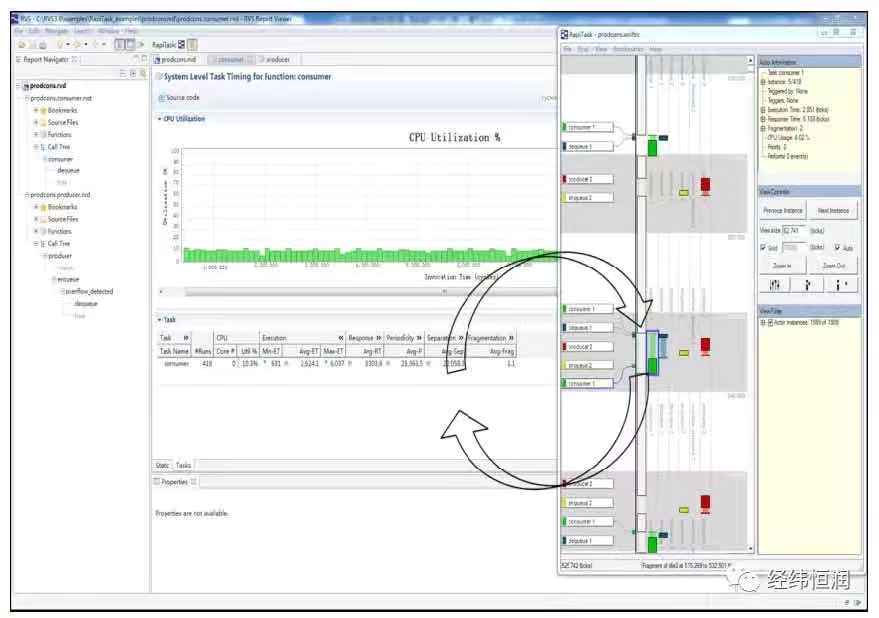Toggle the Grid checkbox in RapiTask
879x618 pixels.
coord(763,247)
